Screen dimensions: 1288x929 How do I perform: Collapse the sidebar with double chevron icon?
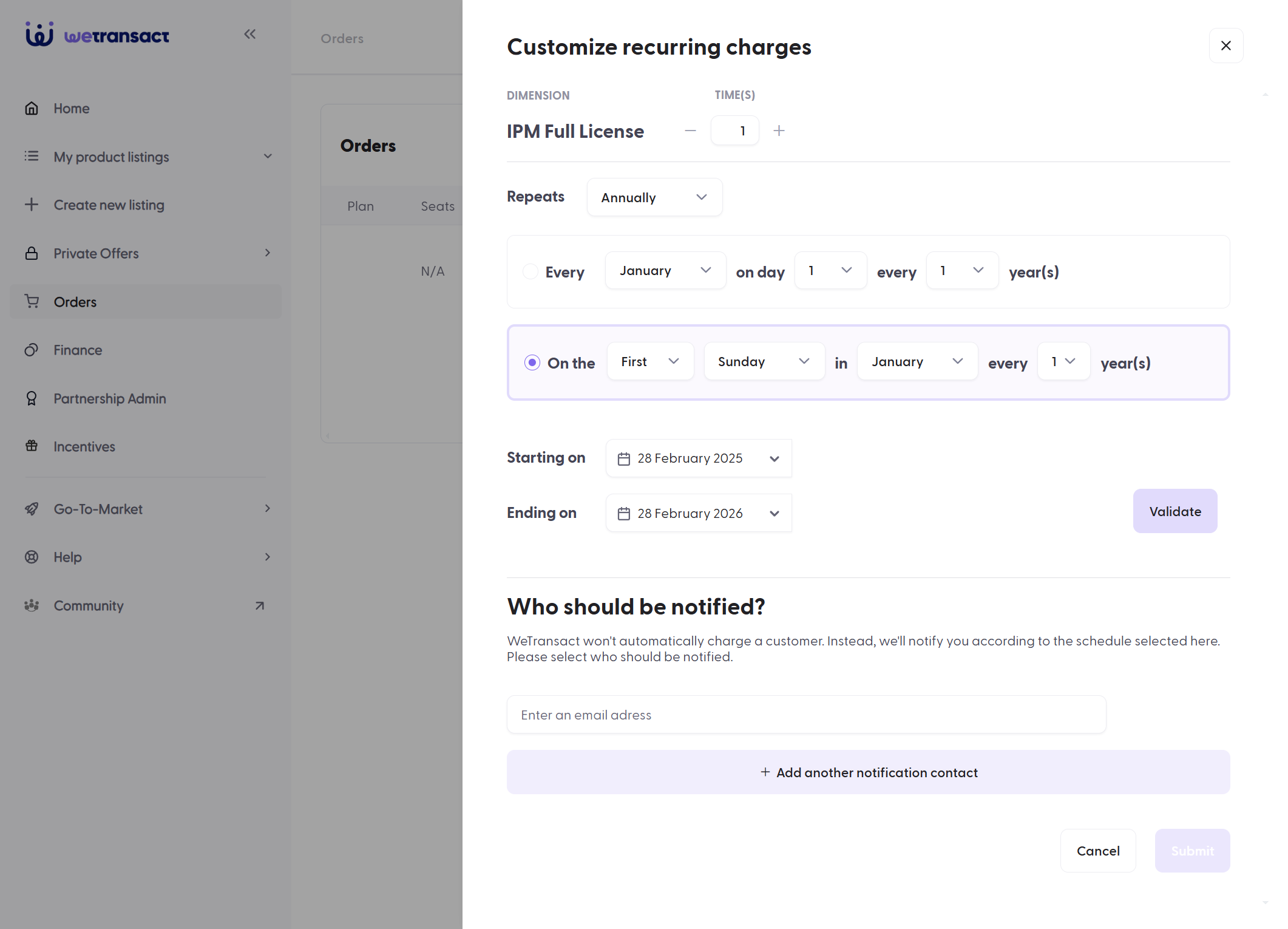(x=250, y=34)
